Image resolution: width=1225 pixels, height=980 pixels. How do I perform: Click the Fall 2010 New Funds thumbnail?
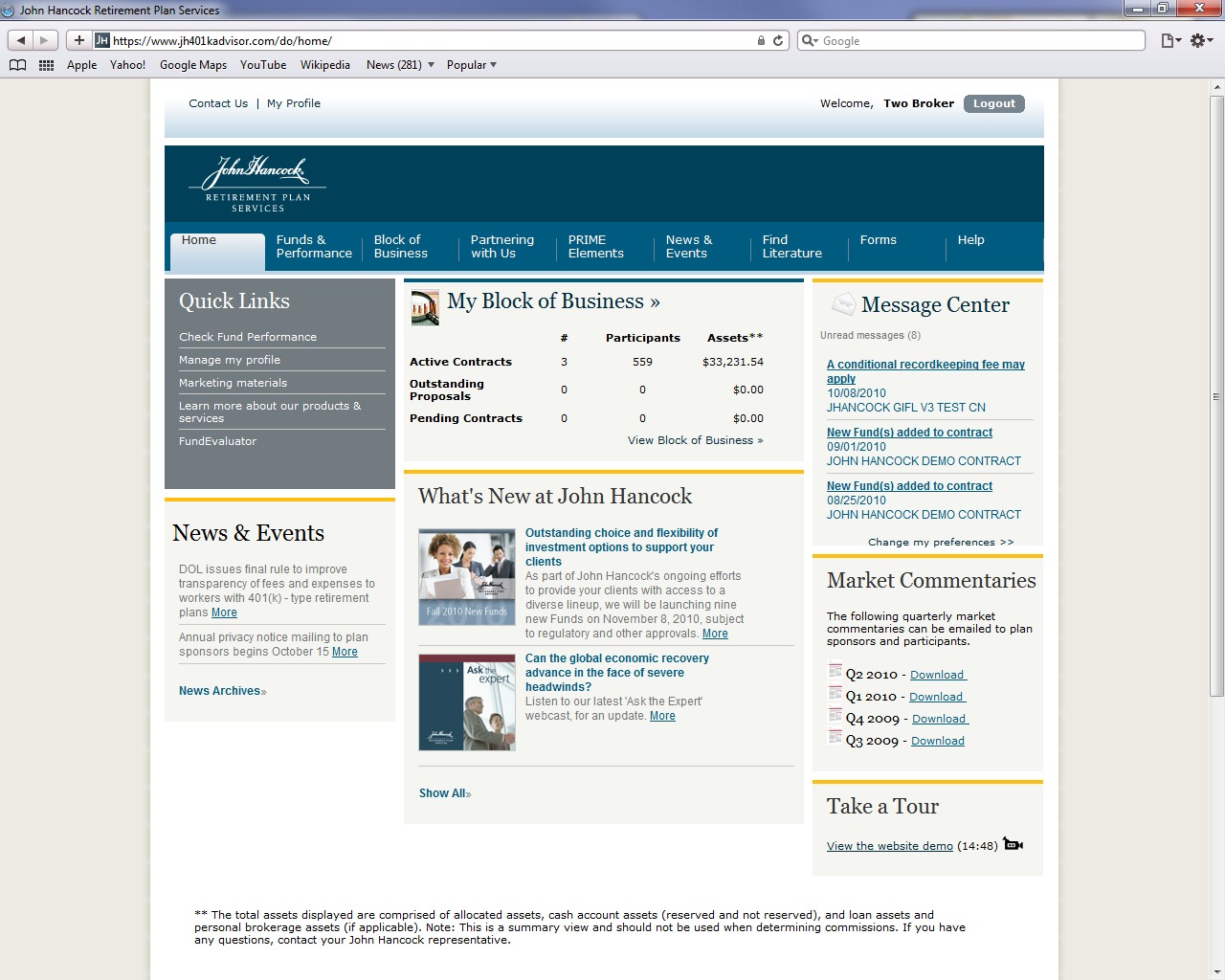[467, 577]
